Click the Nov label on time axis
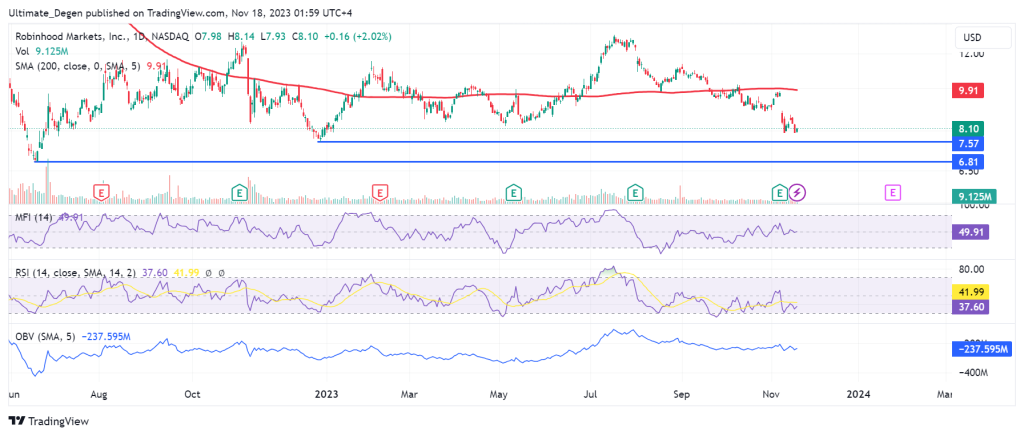 (772, 394)
